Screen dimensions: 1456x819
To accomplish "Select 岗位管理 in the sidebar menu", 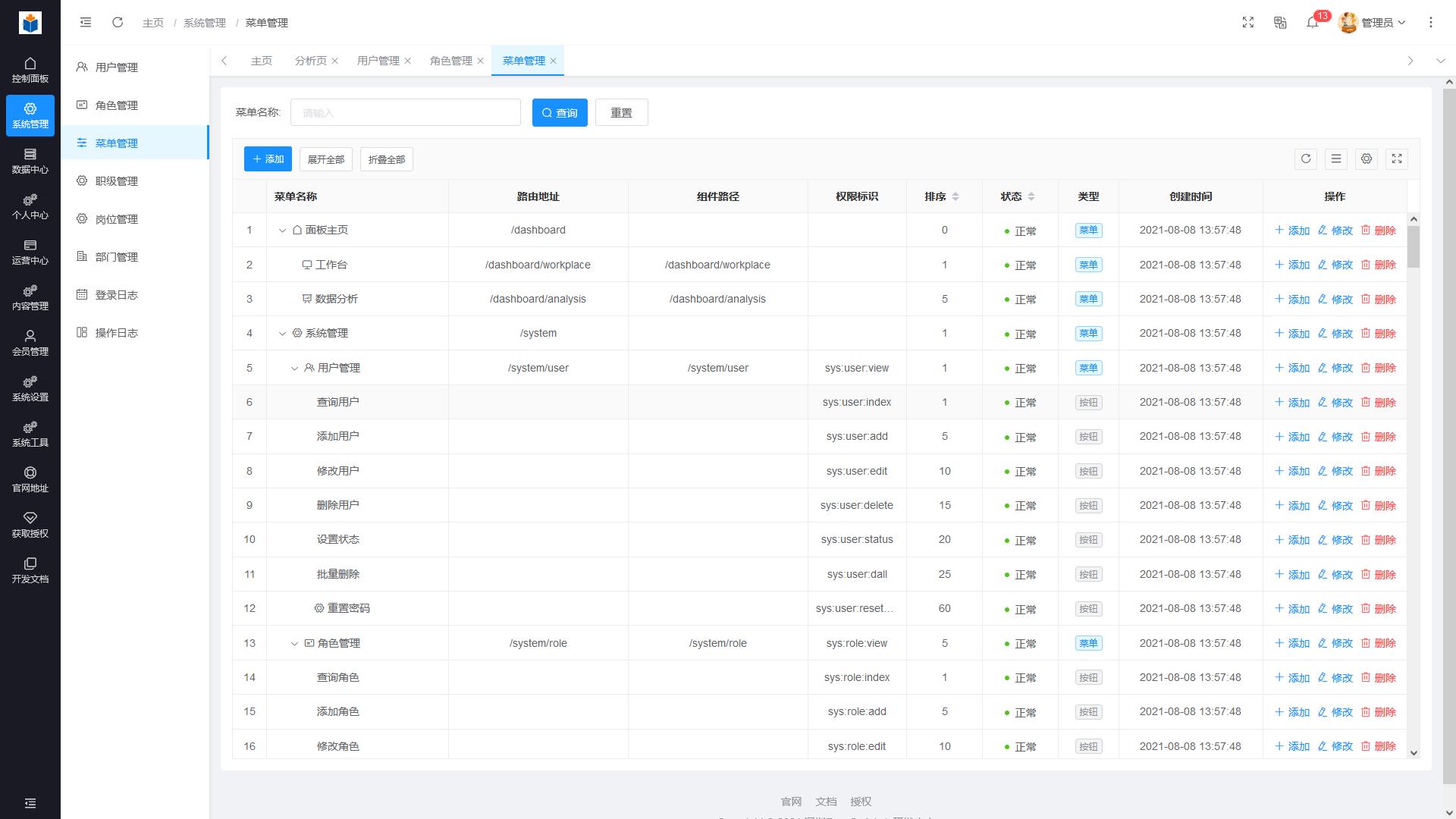I will point(118,218).
